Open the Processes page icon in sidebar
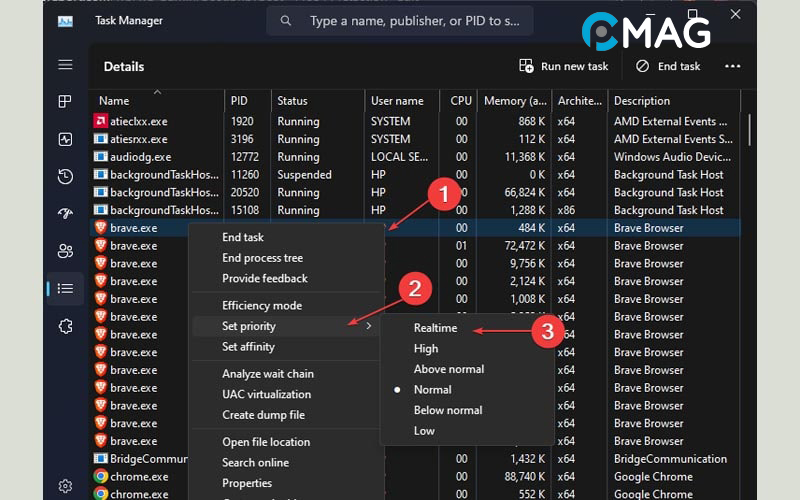Image resolution: width=800 pixels, height=500 pixels. [x=65, y=102]
